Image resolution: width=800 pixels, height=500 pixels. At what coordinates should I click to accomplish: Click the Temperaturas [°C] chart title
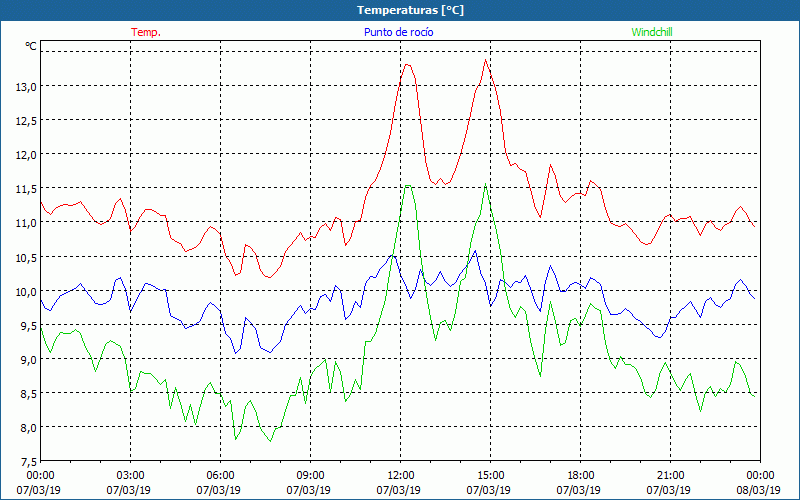tap(410, 10)
